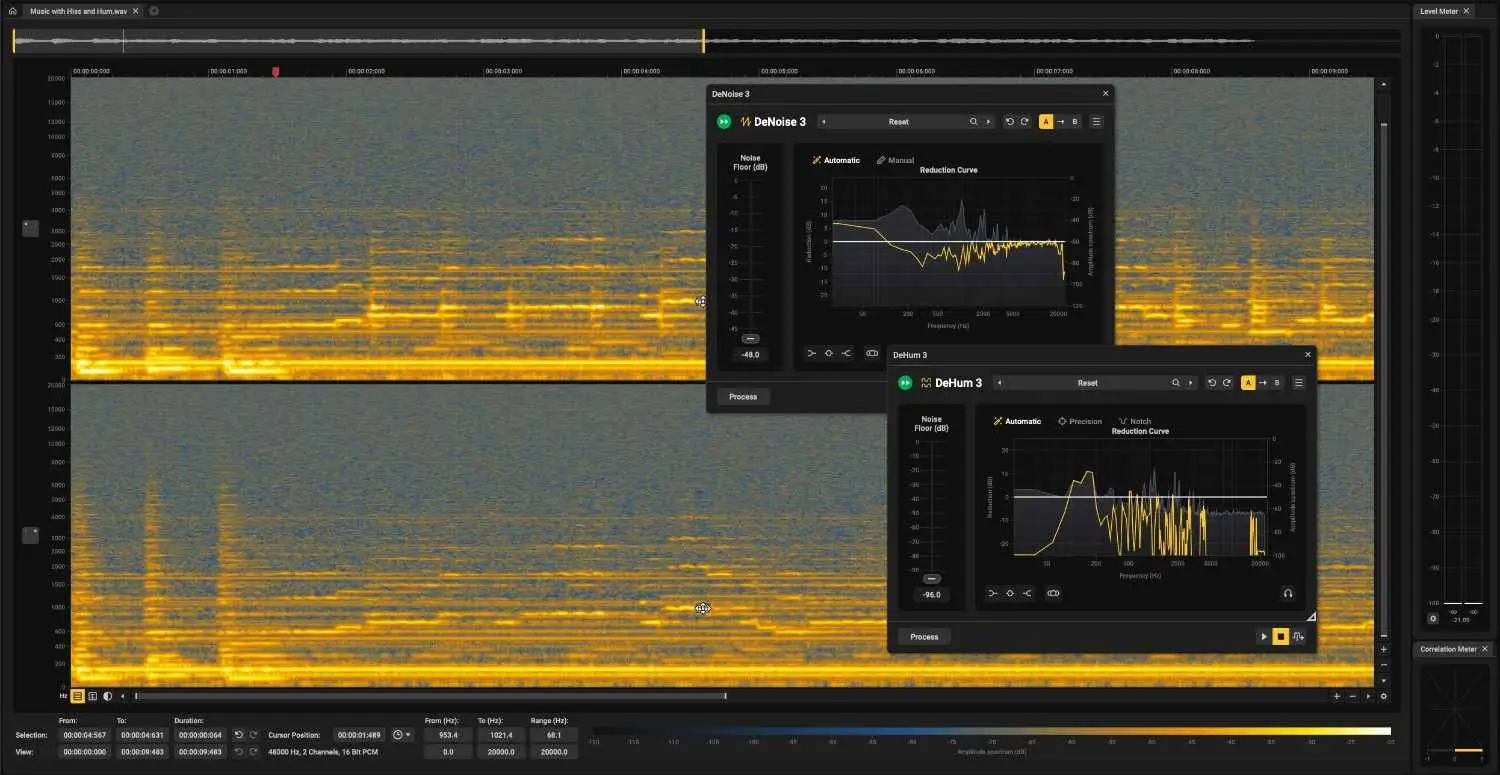The width and height of the screenshot is (1500, 775).
Task: Undo the selection change in Selection row
Action: (238, 735)
